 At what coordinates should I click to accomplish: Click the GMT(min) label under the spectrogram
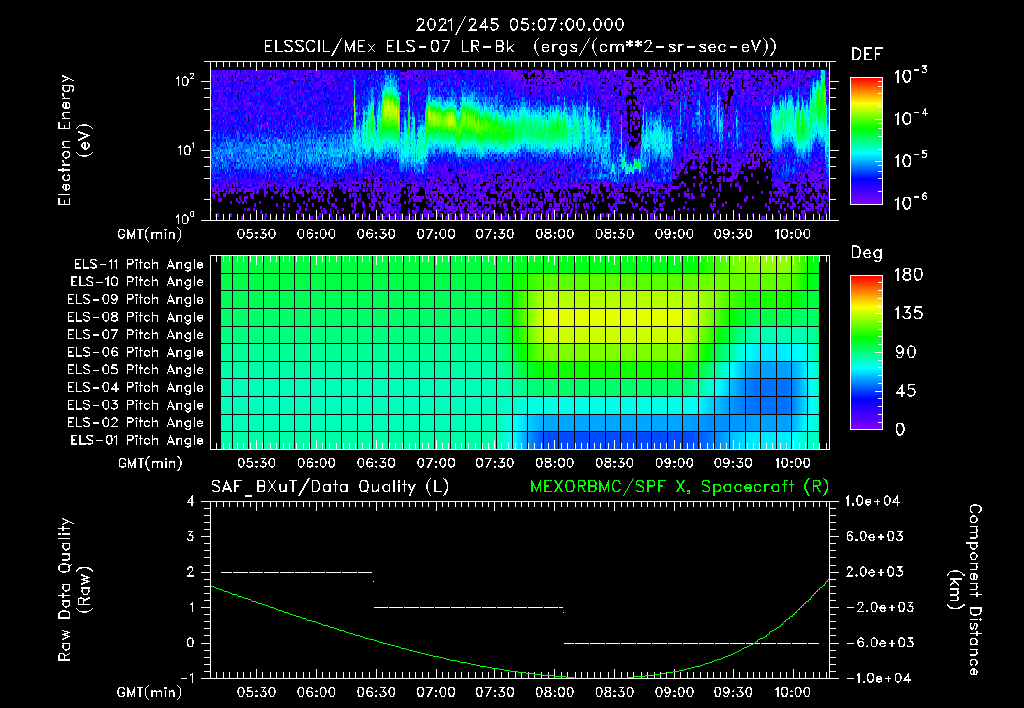(x=150, y=234)
